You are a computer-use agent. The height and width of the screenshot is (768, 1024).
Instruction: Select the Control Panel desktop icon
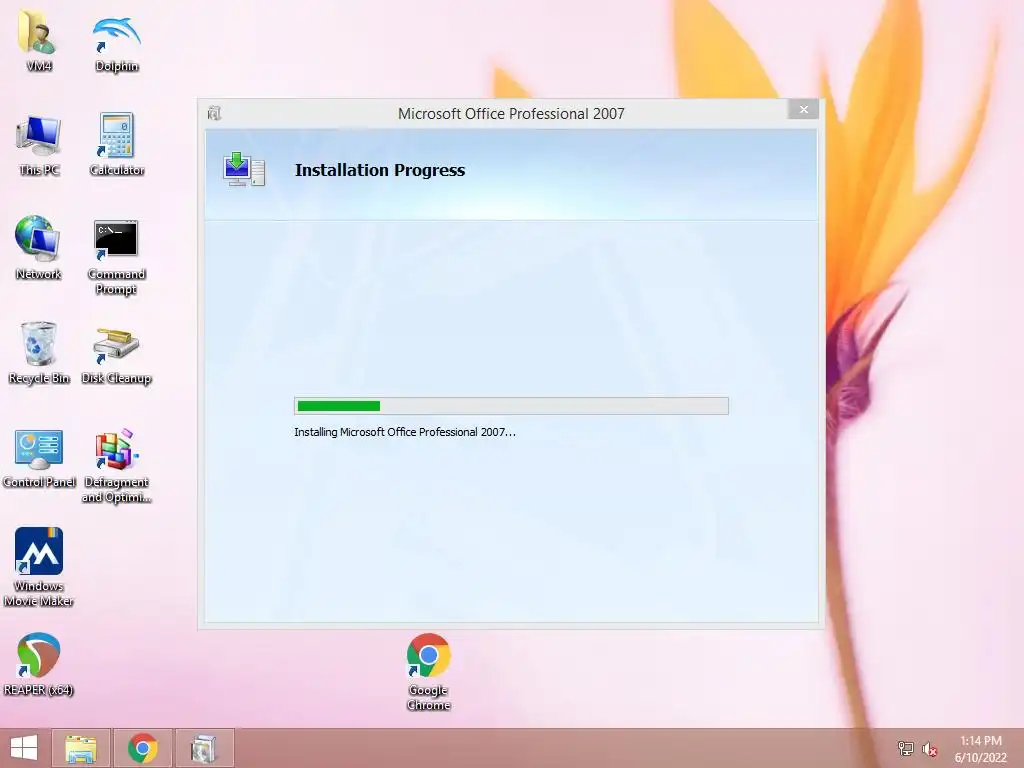point(39,458)
